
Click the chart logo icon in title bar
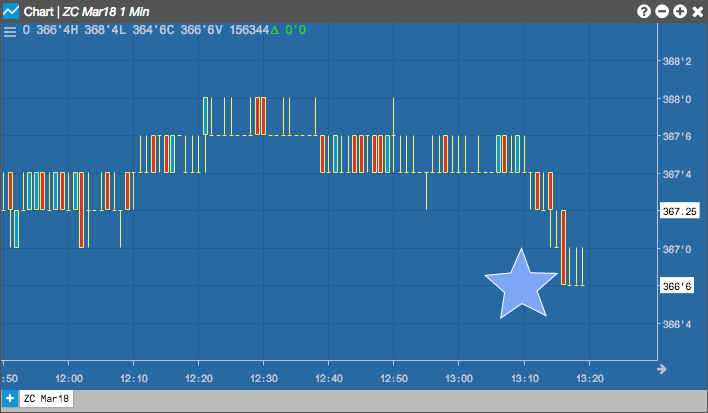[x=11, y=11]
